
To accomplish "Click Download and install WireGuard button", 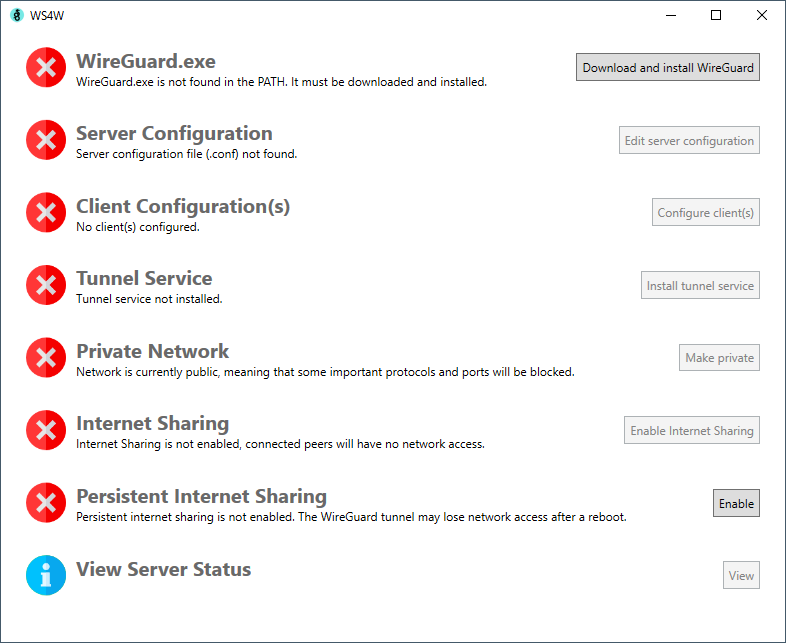I will [x=668, y=67].
